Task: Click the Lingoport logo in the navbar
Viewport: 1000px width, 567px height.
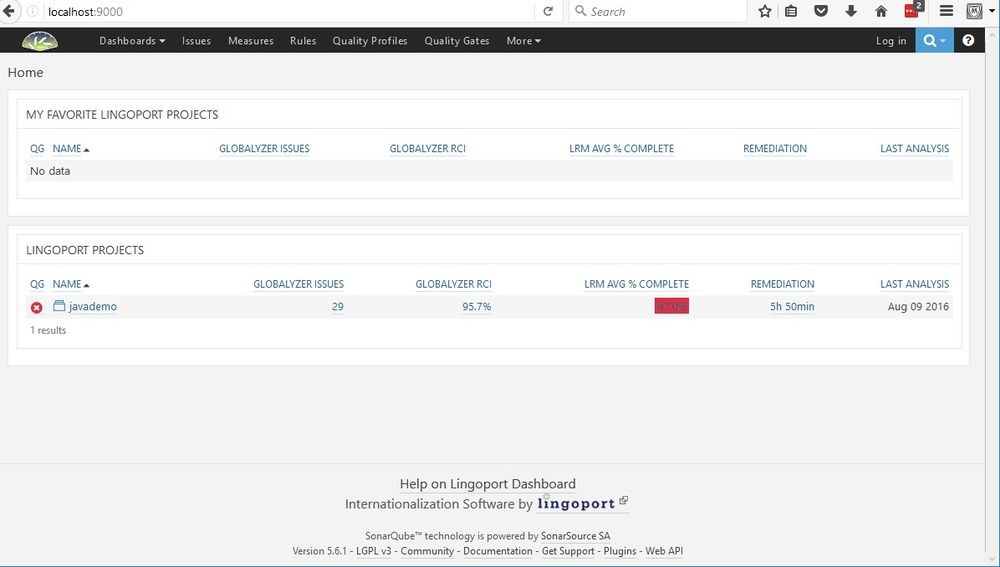Action: [x=40, y=41]
